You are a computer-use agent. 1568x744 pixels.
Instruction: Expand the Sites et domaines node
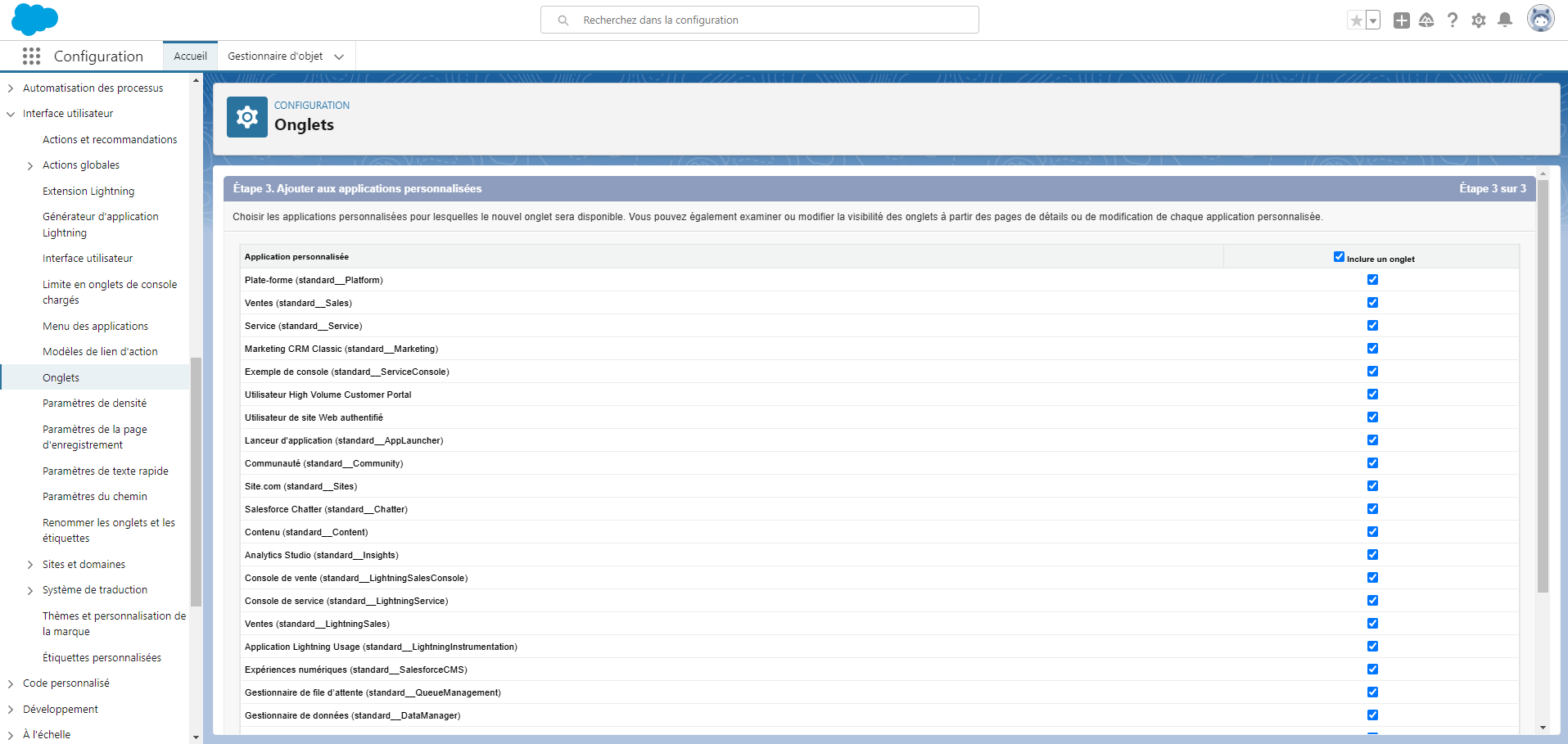(30, 565)
